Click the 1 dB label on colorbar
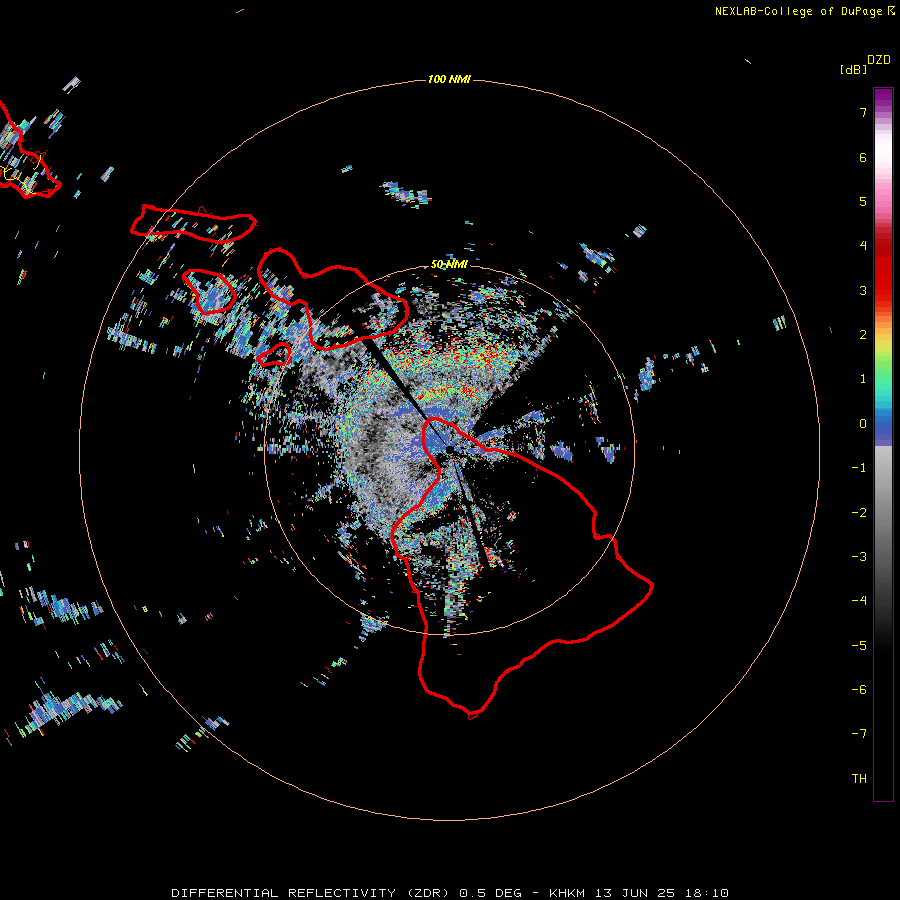900x900 pixels. [x=863, y=379]
